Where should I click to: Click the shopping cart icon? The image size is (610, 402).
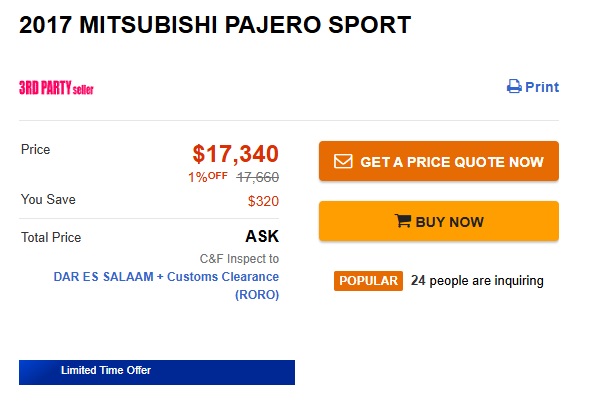click(404, 222)
